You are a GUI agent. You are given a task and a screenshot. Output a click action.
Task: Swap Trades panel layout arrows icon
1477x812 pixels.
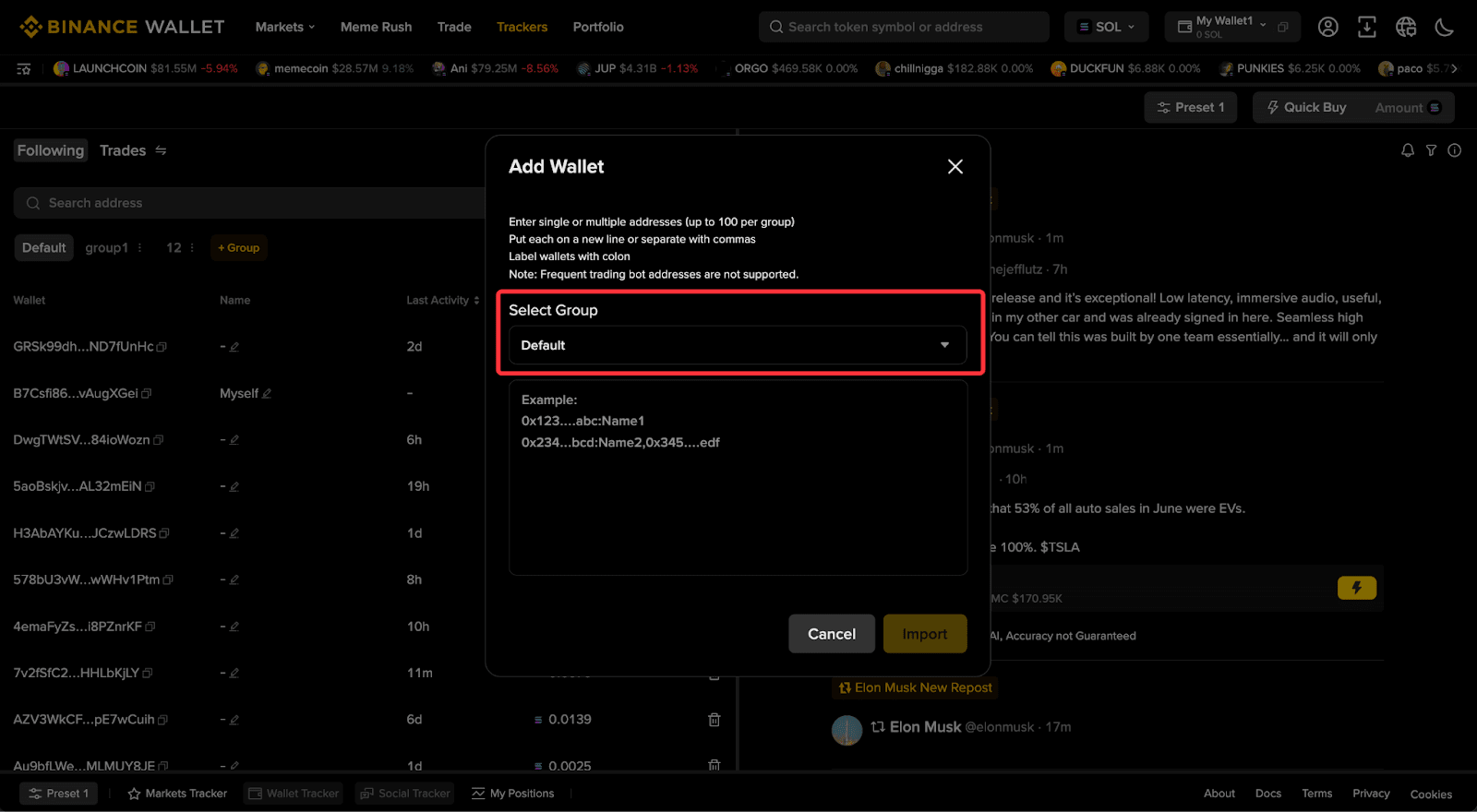161,150
